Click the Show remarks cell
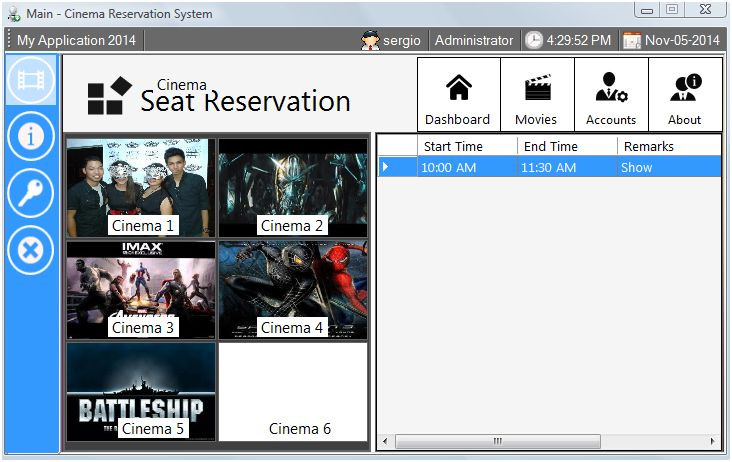The image size is (732, 462). click(x=669, y=167)
